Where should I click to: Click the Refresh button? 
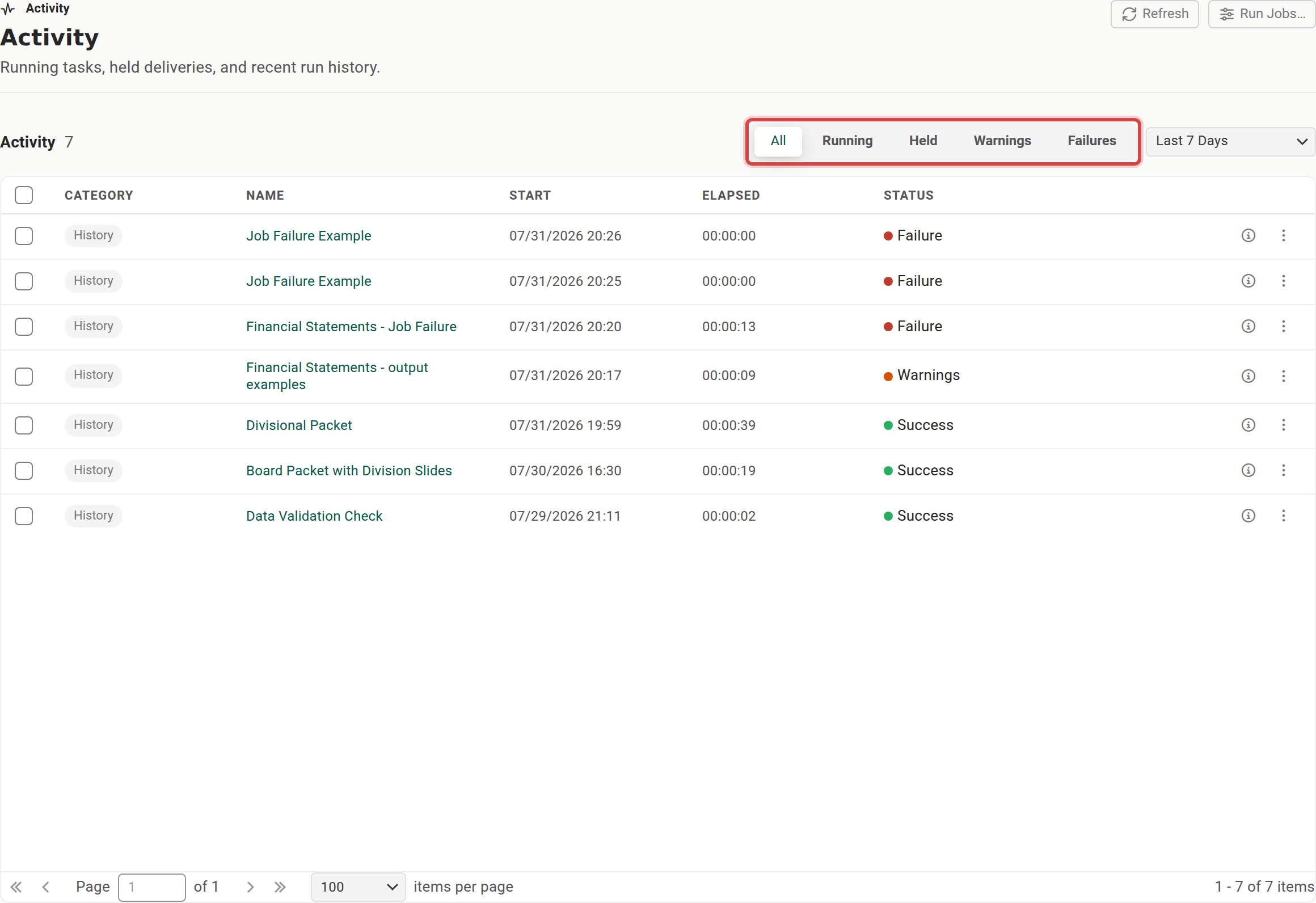click(x=1155, y=14)
